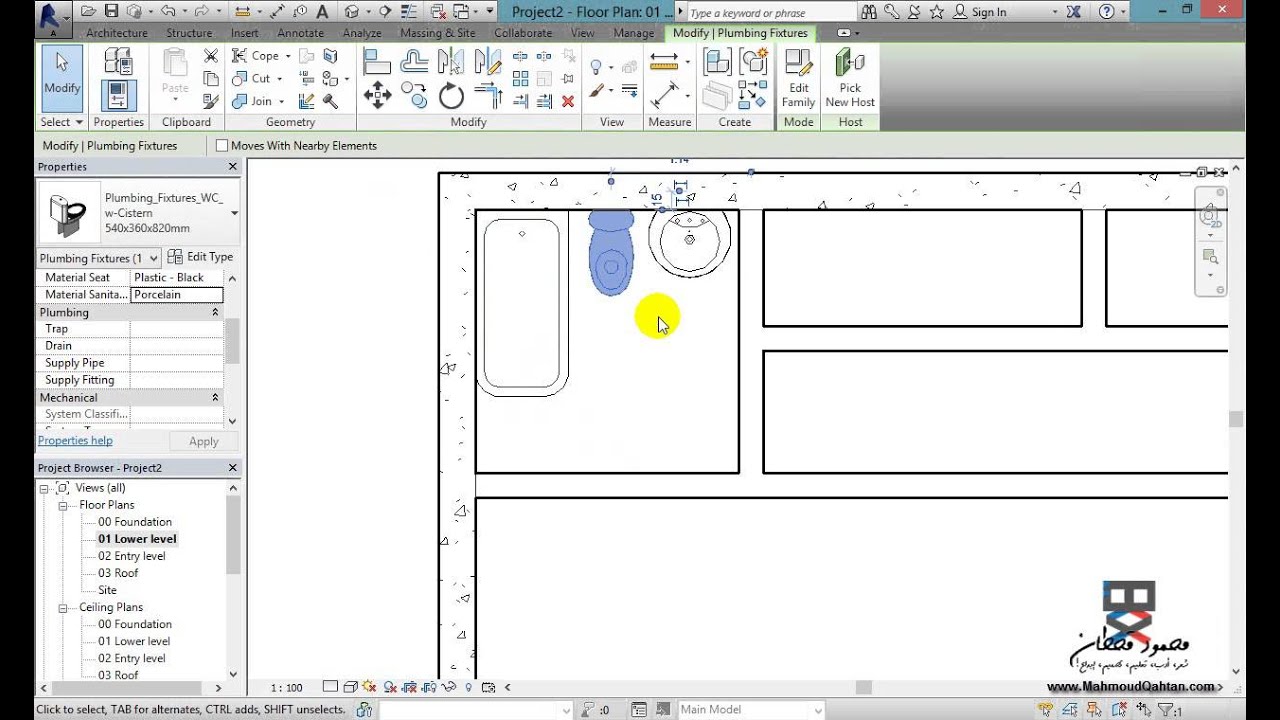Click the Modify arrow tool

tap(61, 78)
